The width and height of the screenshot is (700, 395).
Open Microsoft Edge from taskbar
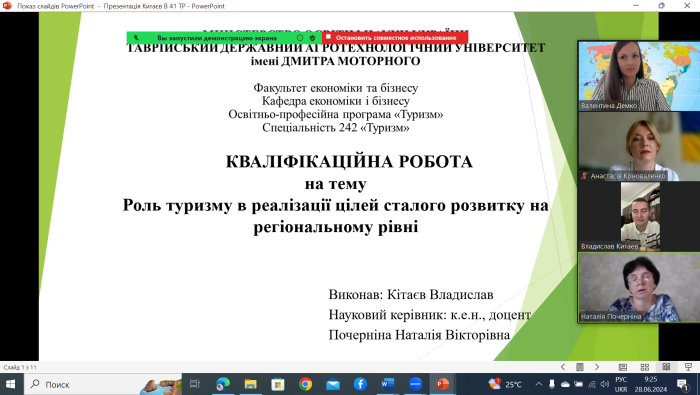222,384
